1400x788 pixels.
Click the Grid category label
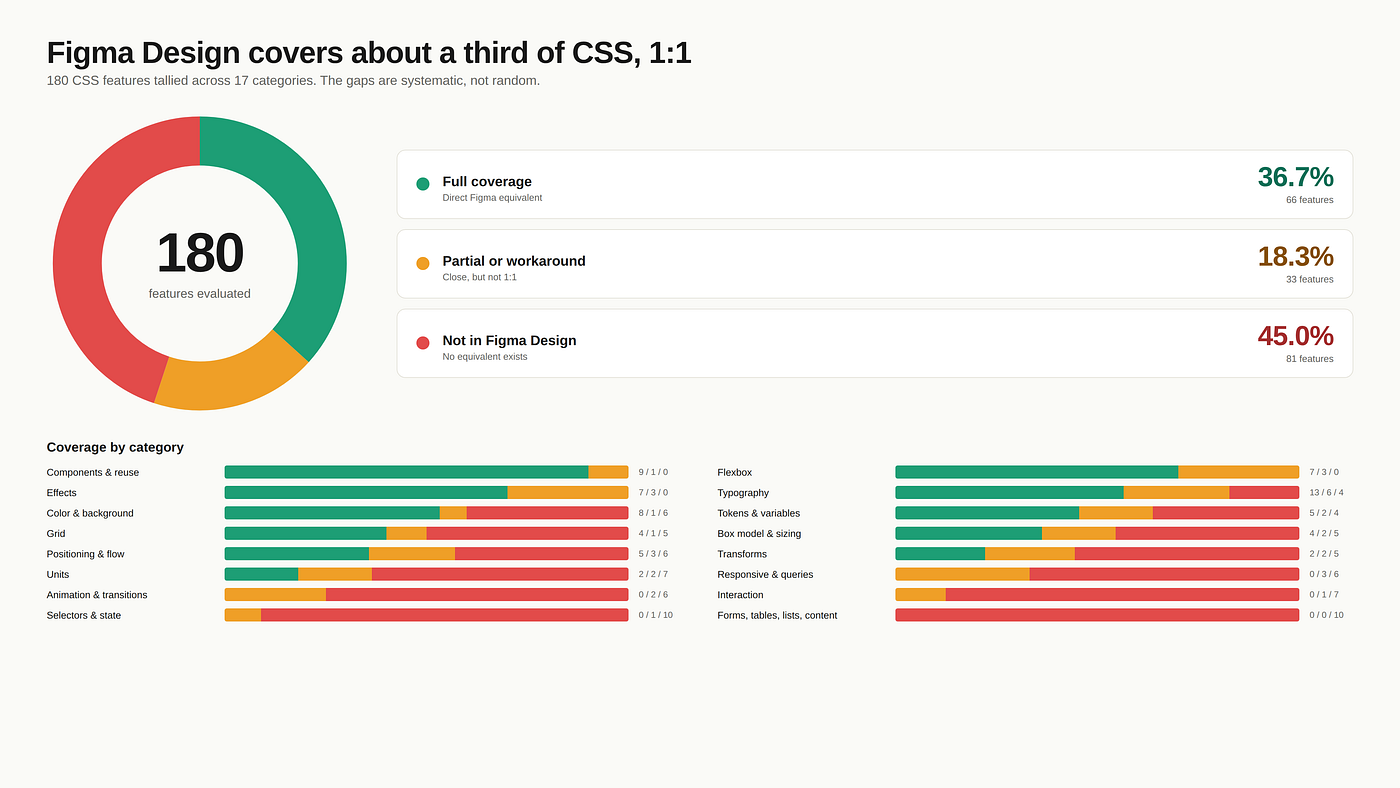pyautogui.click(x=56, y=534)
